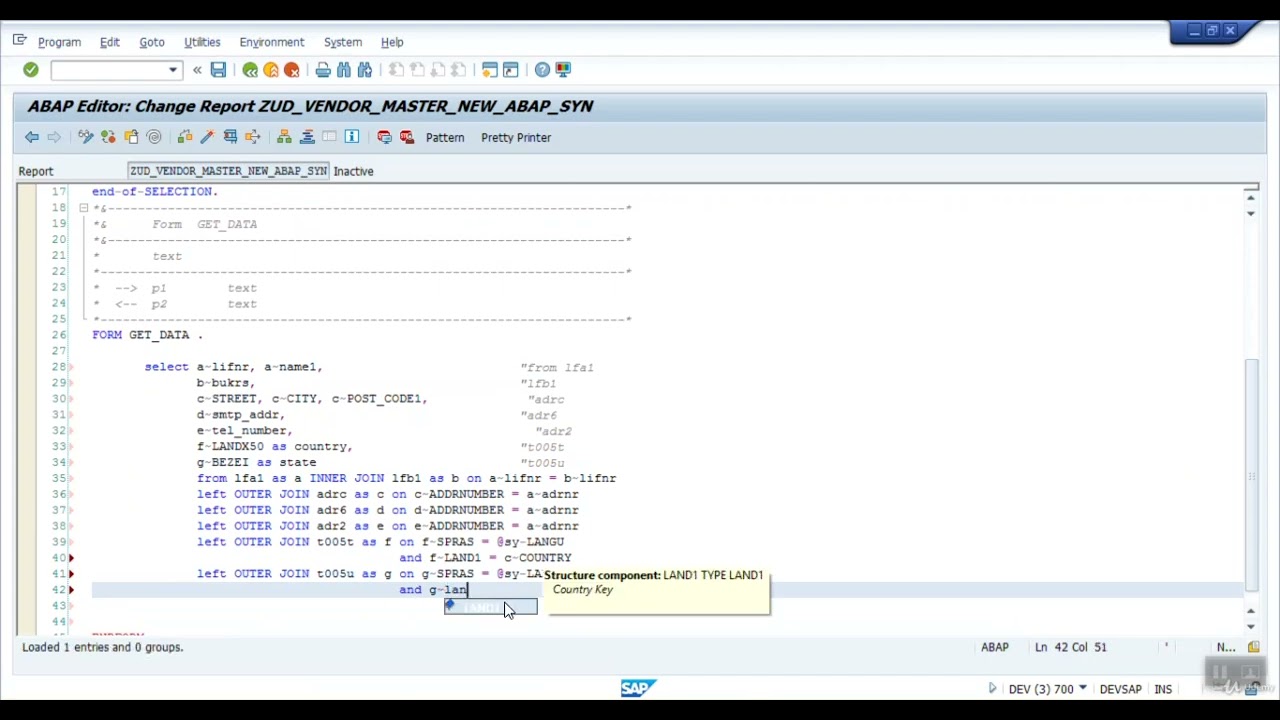Viewport: 1280px width, 720px height.
Task: Open the Utilities menu
Action: point(202,42)
